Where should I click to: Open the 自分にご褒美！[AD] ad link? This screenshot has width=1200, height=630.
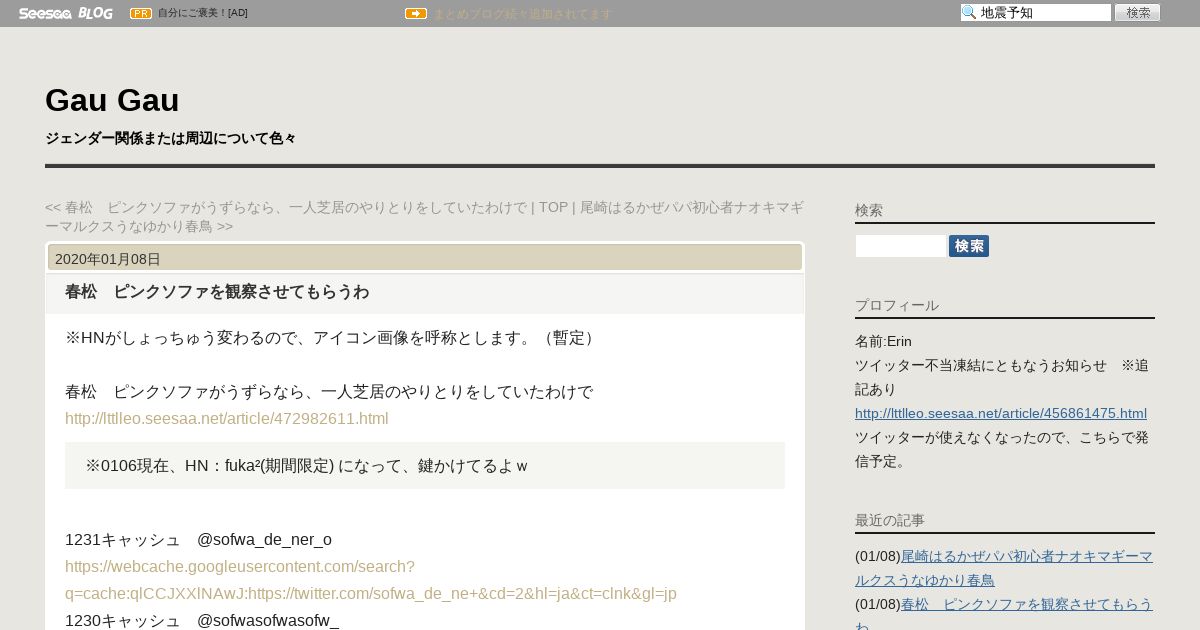pyautogui.click(x=203, y=13)
